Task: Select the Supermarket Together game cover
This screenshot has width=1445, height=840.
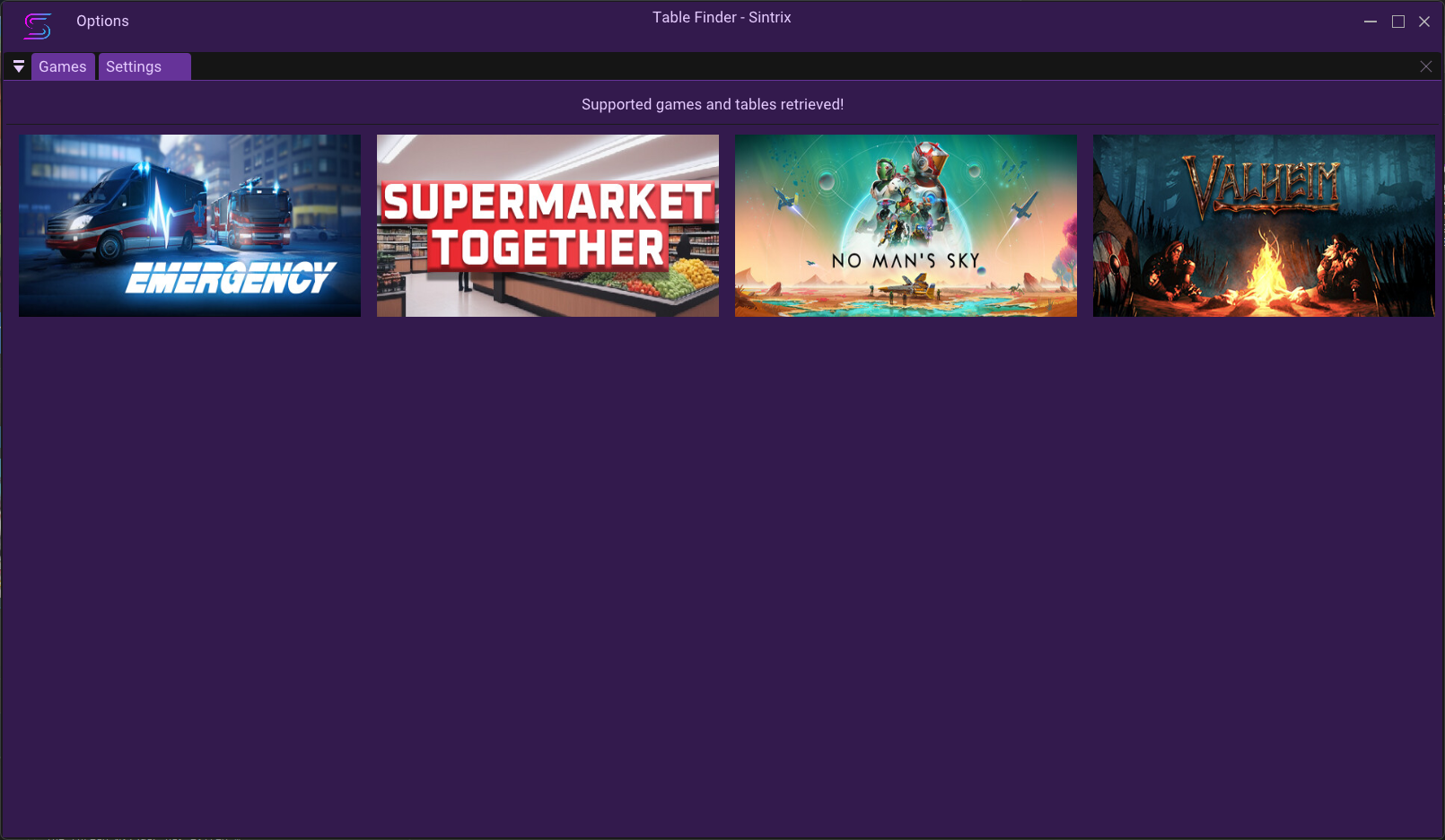Action: pyautogui.click(x=547, y=225)
